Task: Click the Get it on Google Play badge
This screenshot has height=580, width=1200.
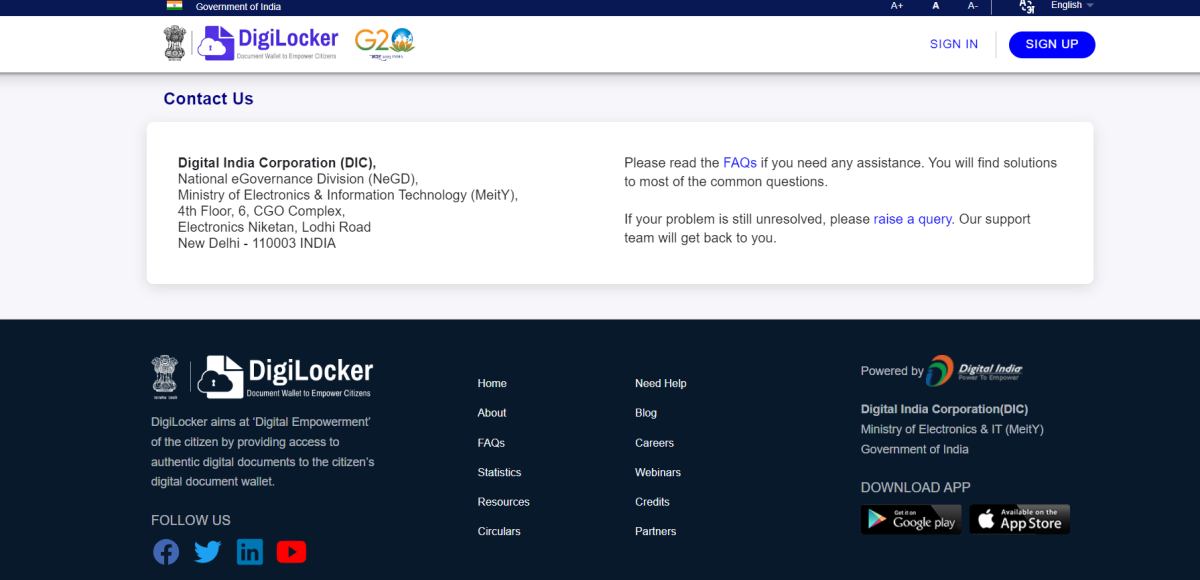Action: (x=910, y=519)
